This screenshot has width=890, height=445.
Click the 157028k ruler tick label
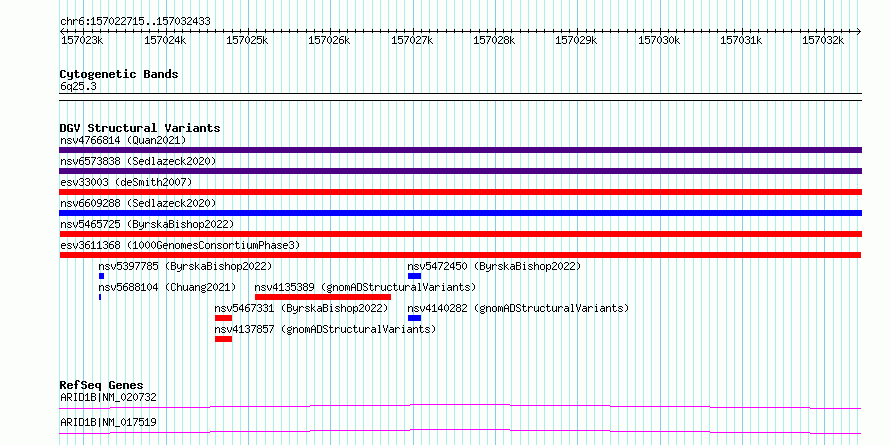click(x=494, y=41)
